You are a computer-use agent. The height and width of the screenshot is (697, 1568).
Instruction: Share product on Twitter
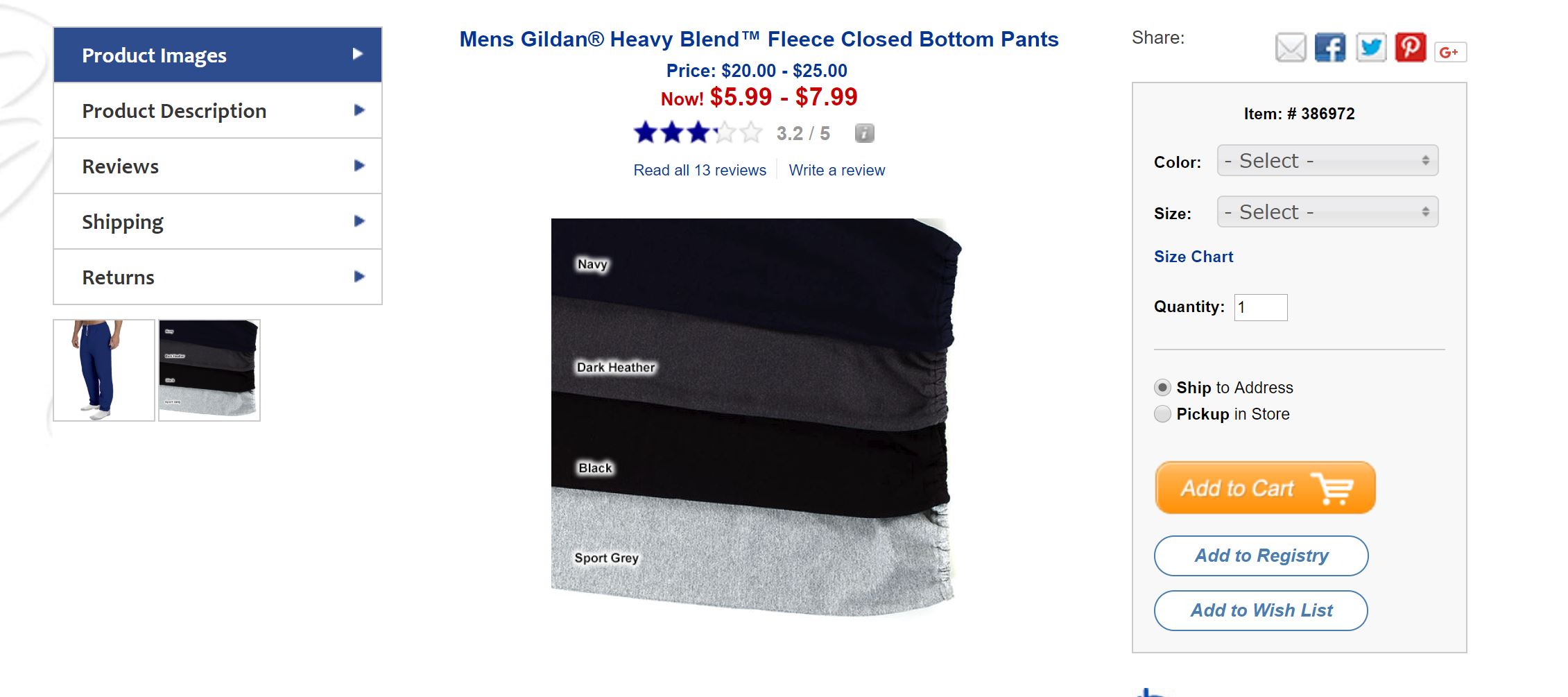pyautogui.click(x=1371, y=48)
